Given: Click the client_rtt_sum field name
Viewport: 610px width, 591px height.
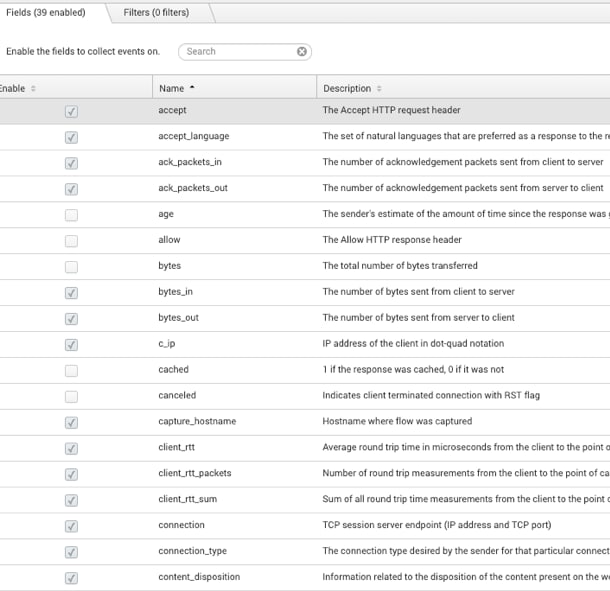Looking at the screenshot, I should tap(188, 499).
